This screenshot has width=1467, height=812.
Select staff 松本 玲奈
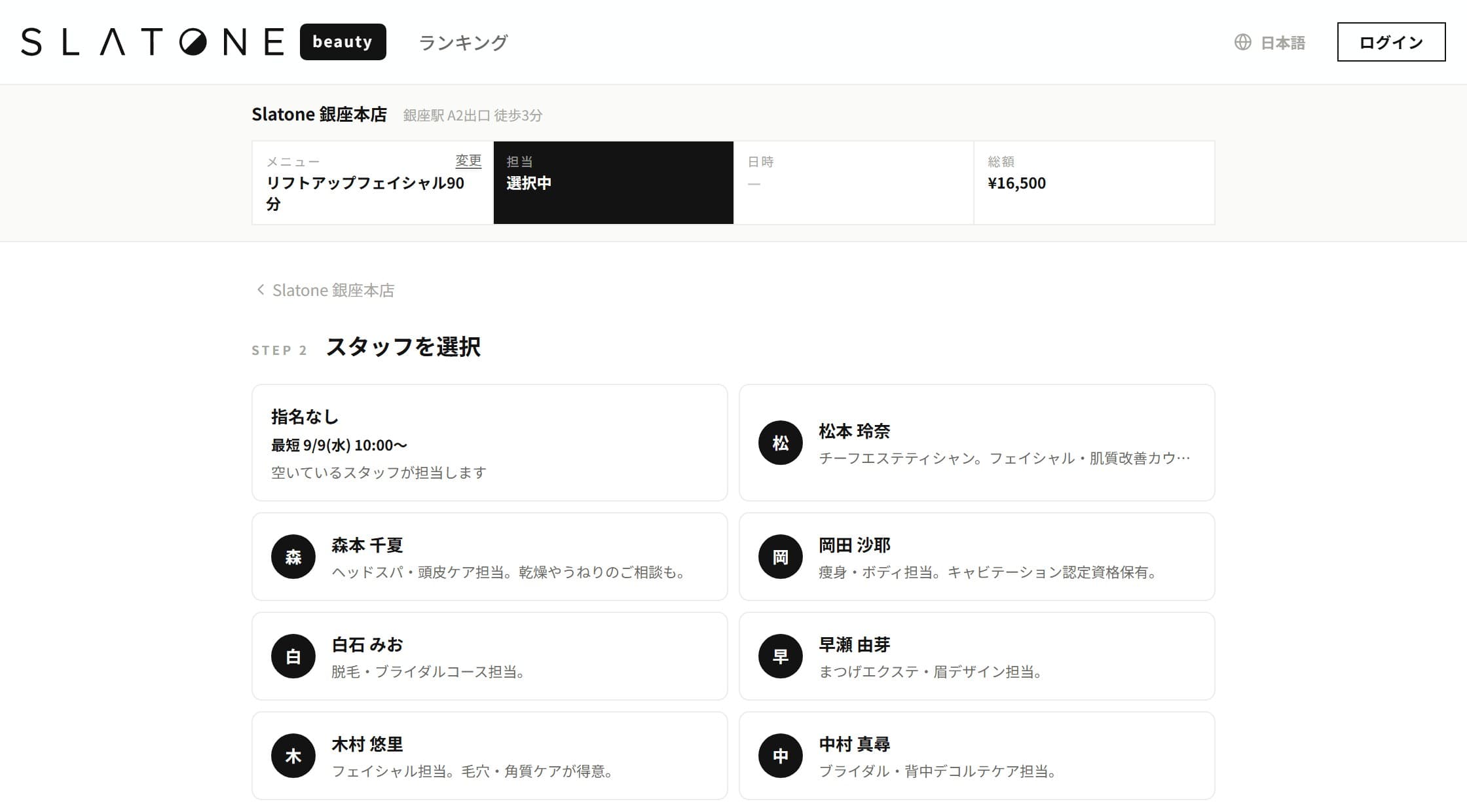coord(976,443)
